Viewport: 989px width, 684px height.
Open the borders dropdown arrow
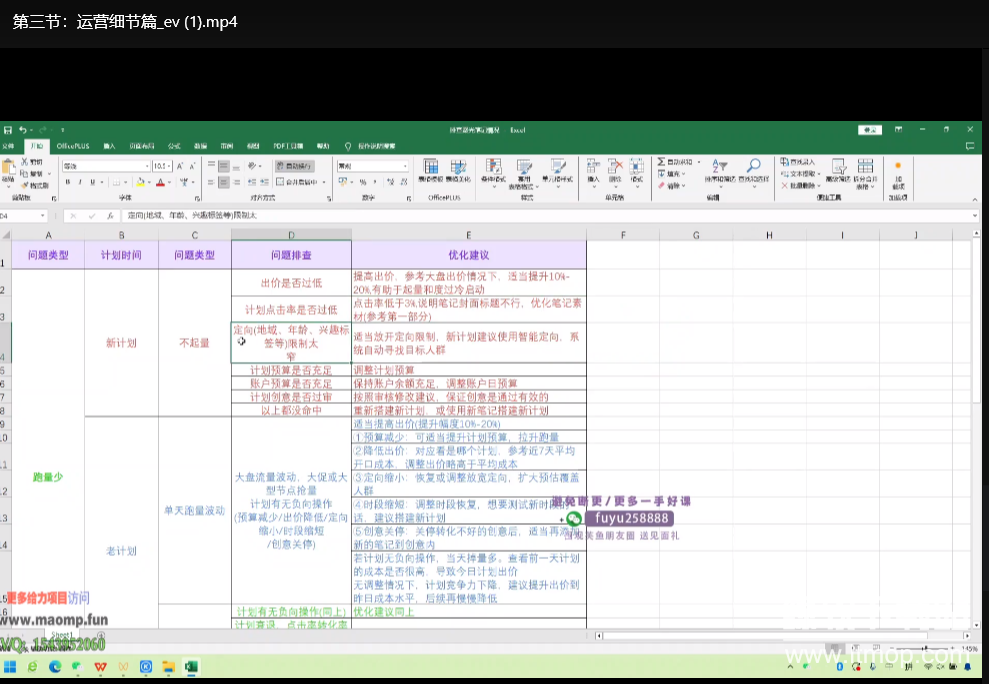coord(126,182)
